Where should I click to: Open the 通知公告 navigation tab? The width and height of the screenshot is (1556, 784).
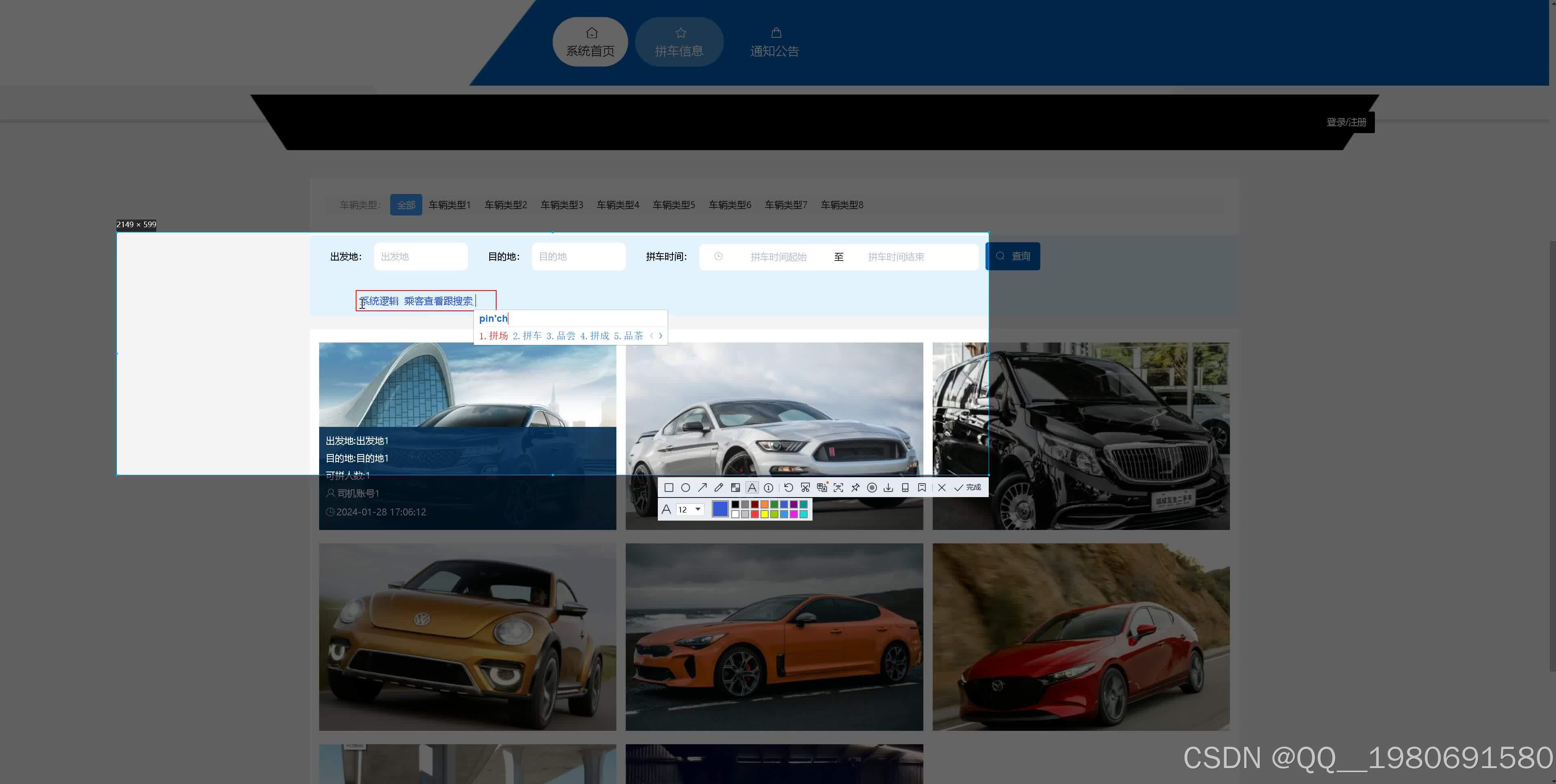pos(774,42)
